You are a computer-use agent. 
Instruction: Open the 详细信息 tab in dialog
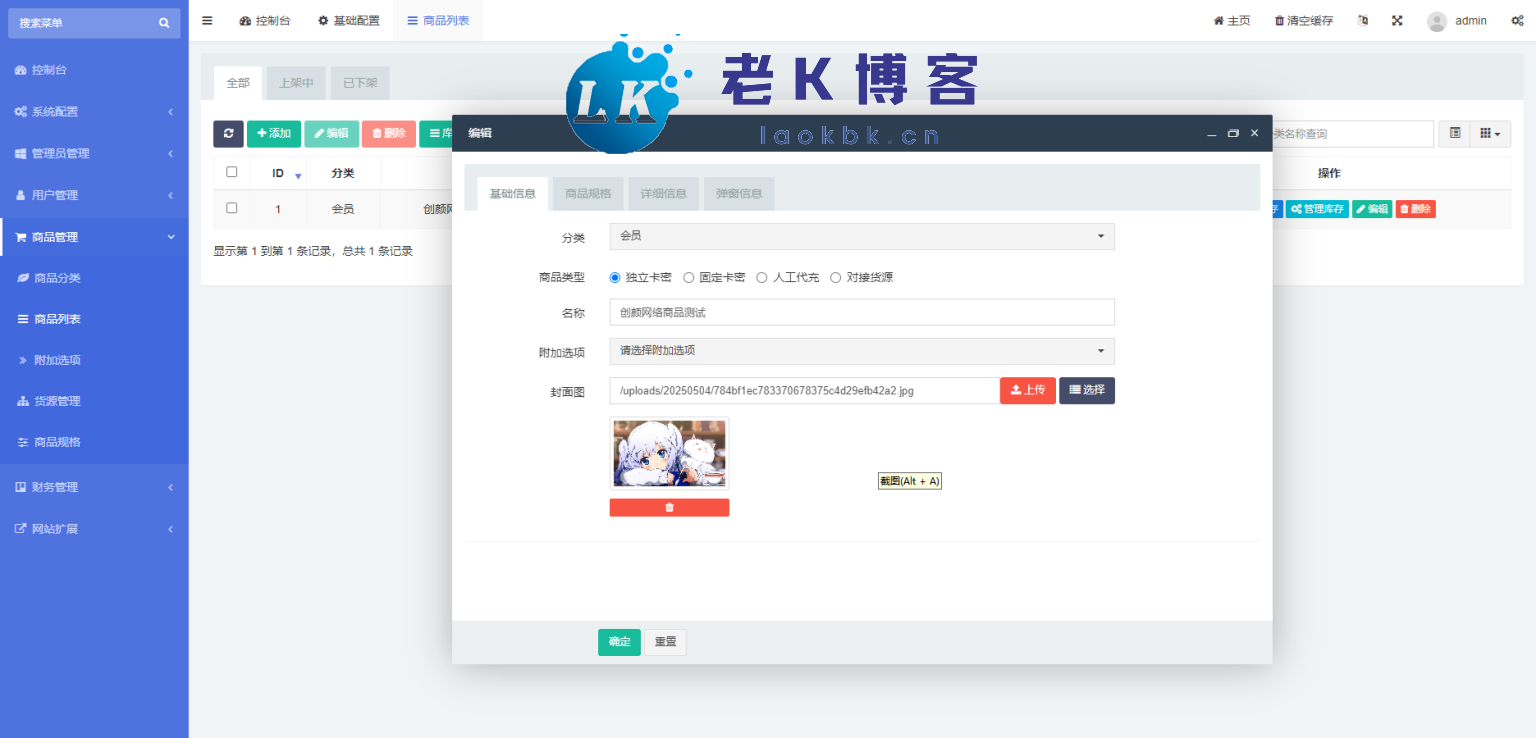pos(663,194)
